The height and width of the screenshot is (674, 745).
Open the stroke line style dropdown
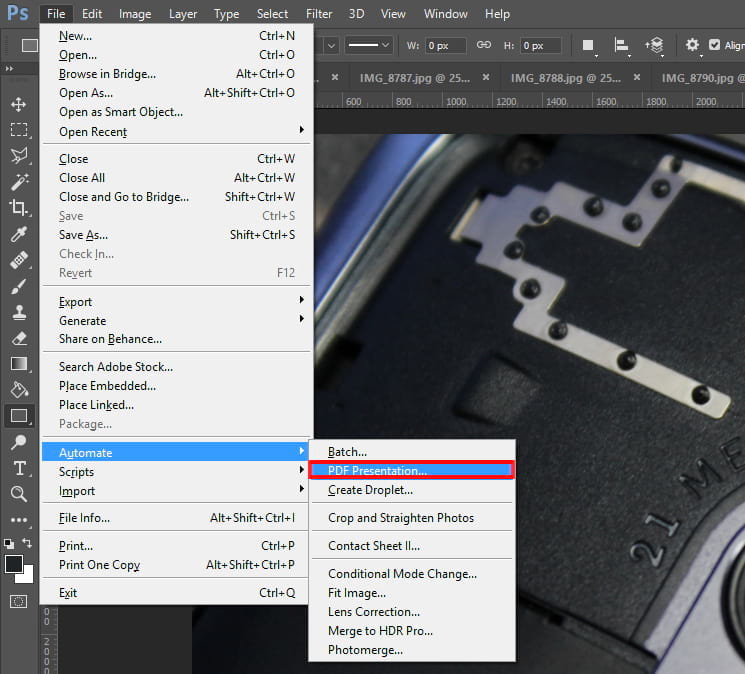(x=369, y=45)
